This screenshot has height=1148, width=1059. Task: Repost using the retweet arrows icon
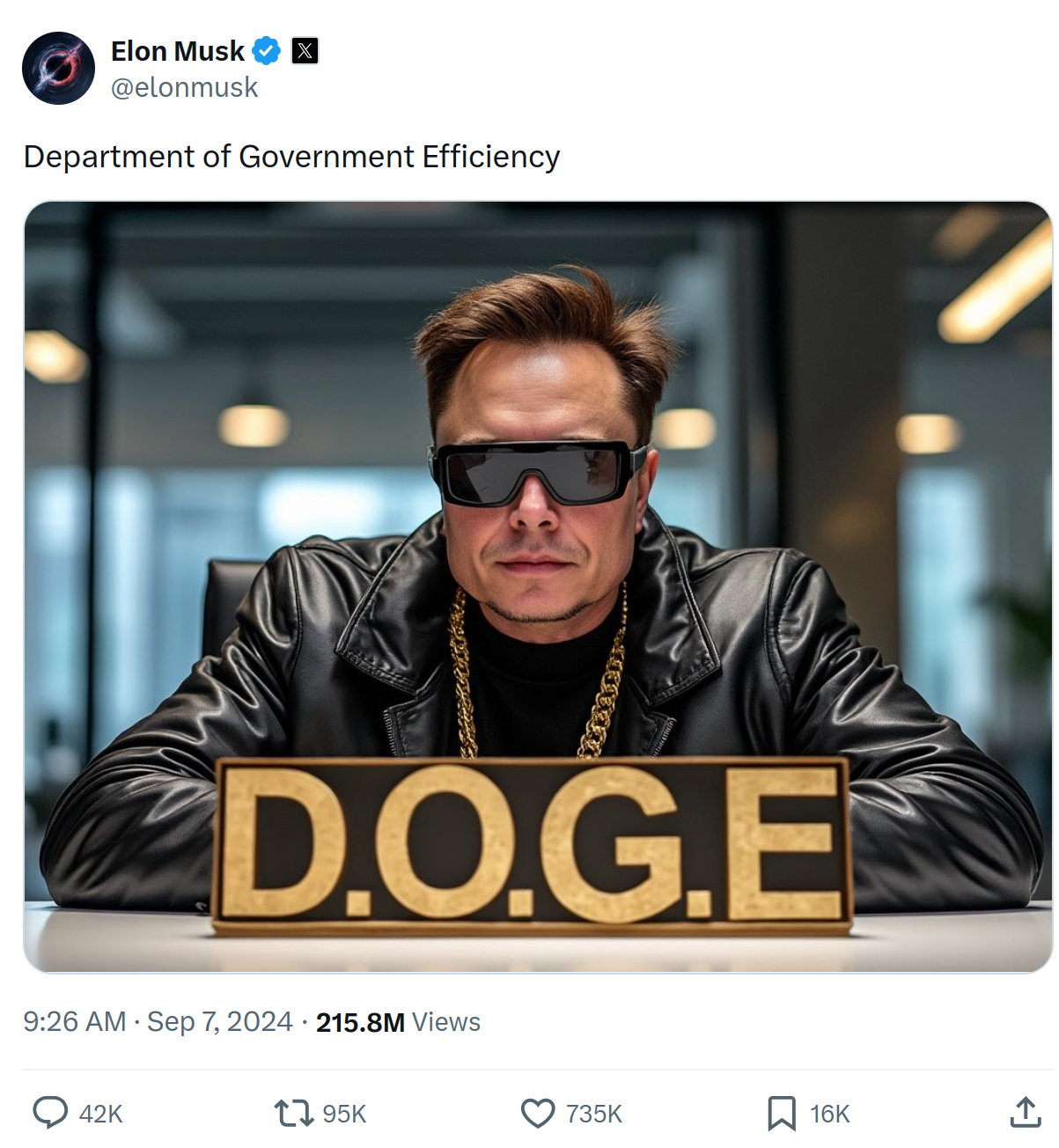click(x=294, y=1113)
